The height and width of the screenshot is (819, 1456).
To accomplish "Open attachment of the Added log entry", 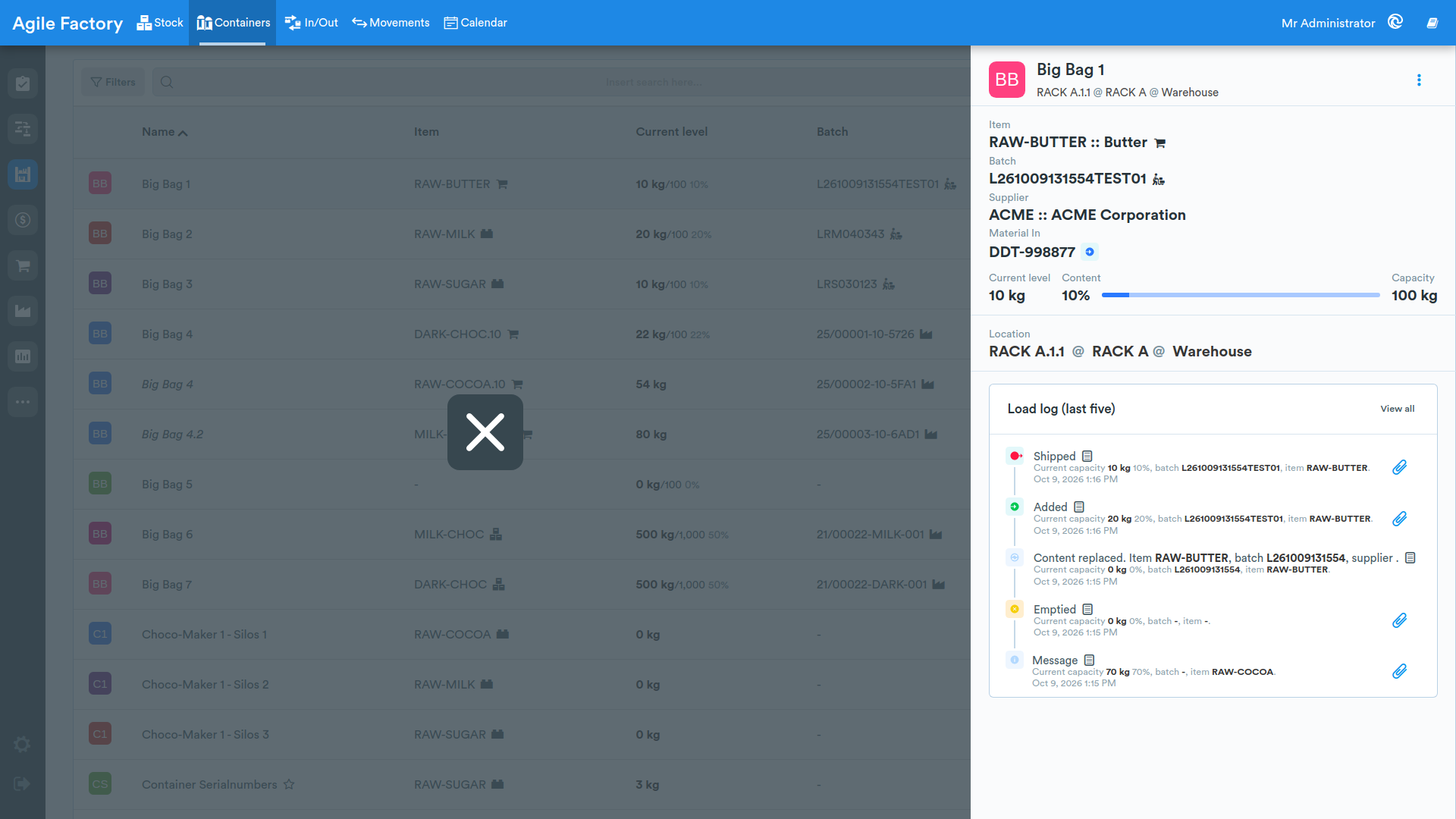I will click(x=1400, y=519).
